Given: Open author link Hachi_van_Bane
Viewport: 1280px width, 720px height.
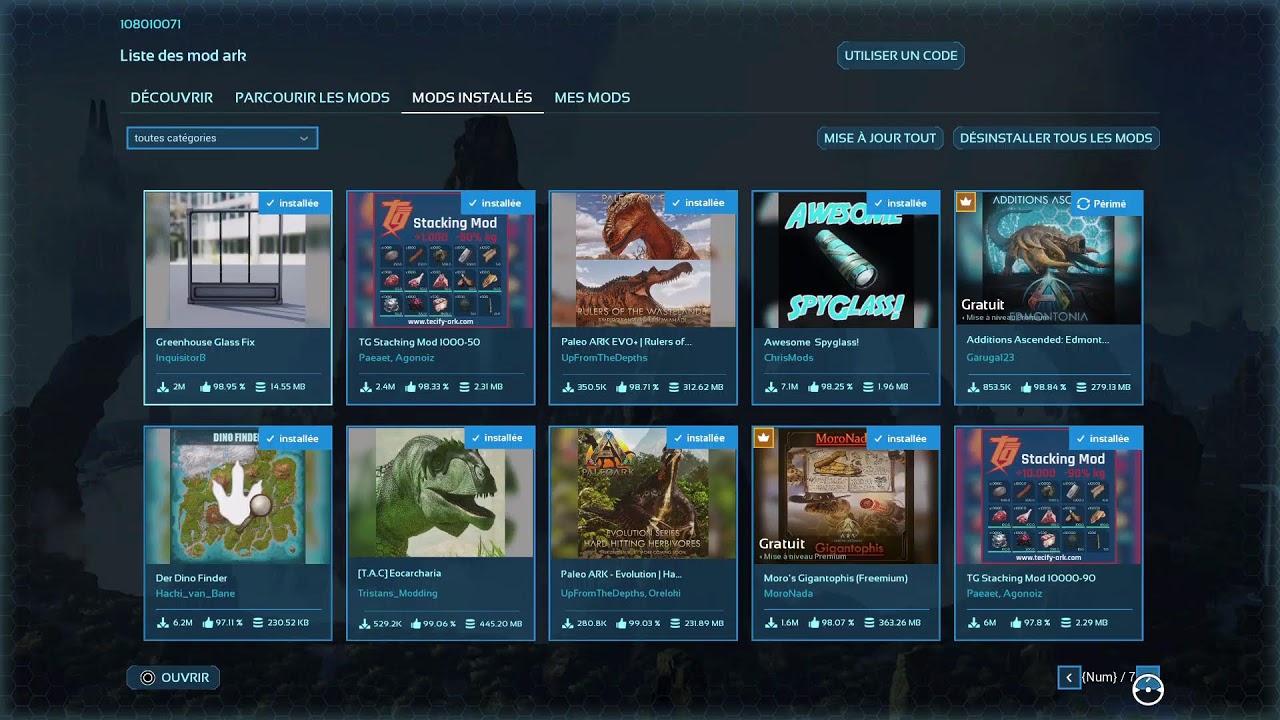Looking at the screenshot, I should tap(195, 594).
